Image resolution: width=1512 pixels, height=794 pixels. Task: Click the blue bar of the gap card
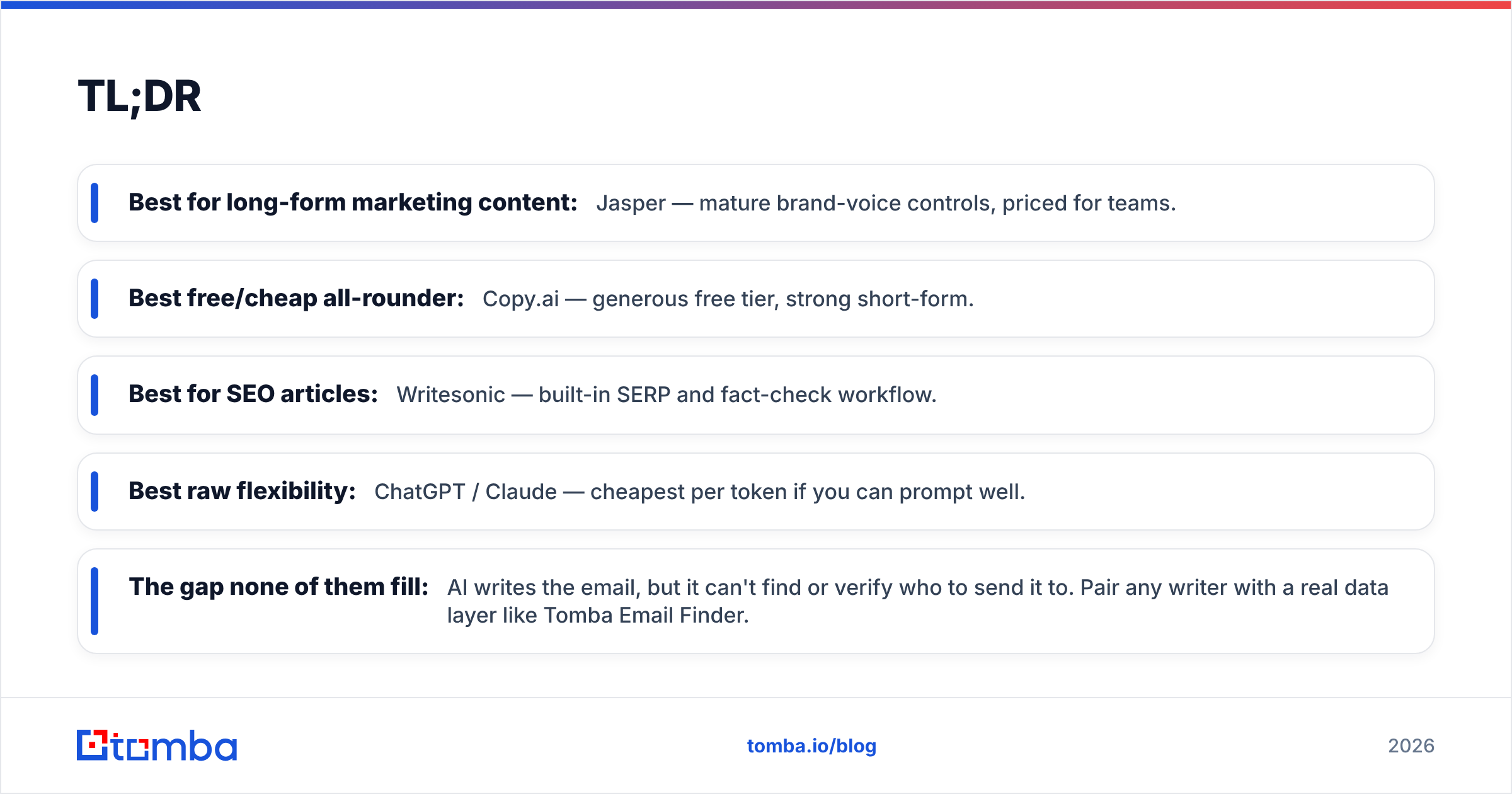tap(94, 601)
